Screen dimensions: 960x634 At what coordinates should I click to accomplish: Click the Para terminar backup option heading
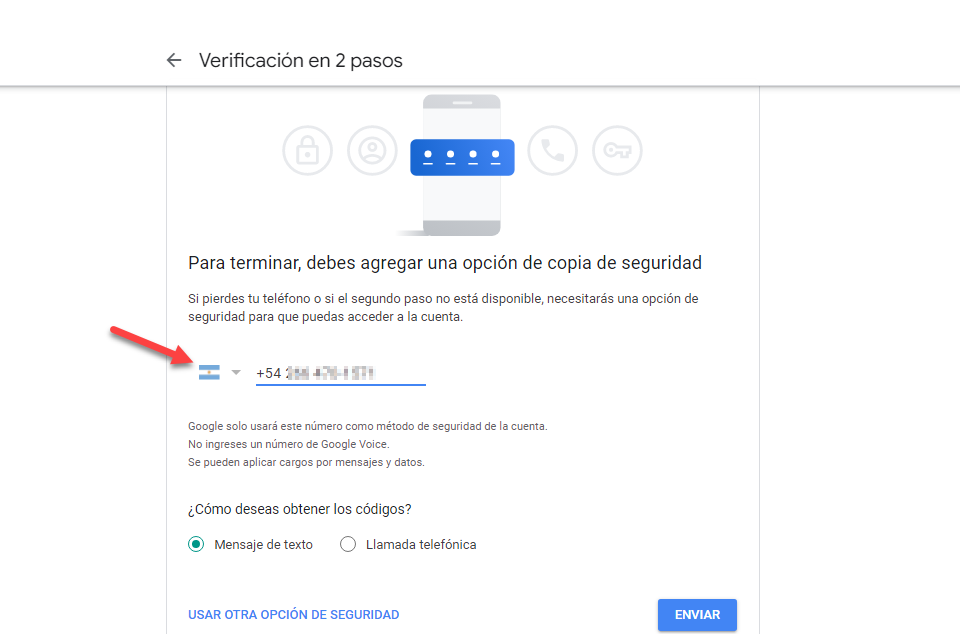(x=445, y=263)
